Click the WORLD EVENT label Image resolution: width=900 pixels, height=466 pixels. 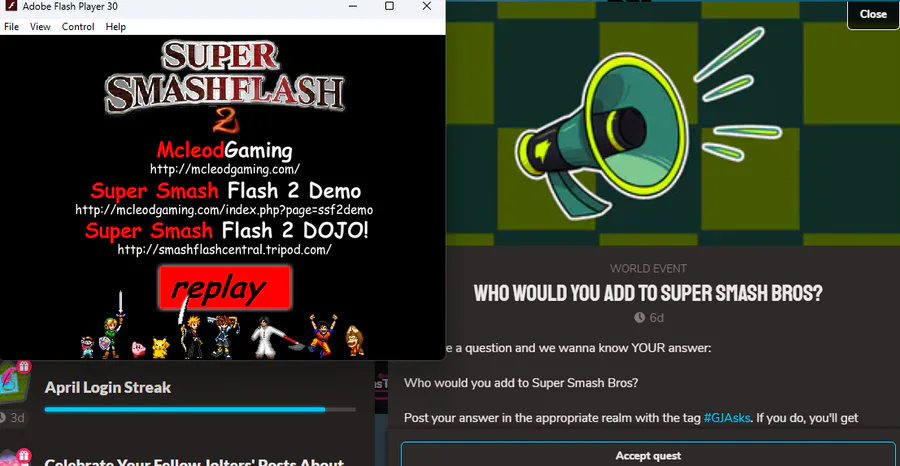tap(648, 269)
